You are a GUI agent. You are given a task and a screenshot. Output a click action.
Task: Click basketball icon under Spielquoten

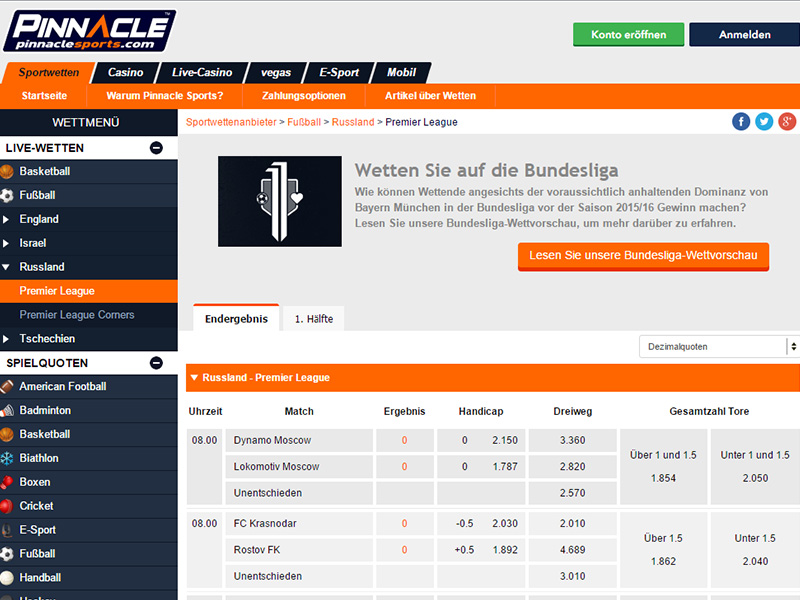(7, 435)
